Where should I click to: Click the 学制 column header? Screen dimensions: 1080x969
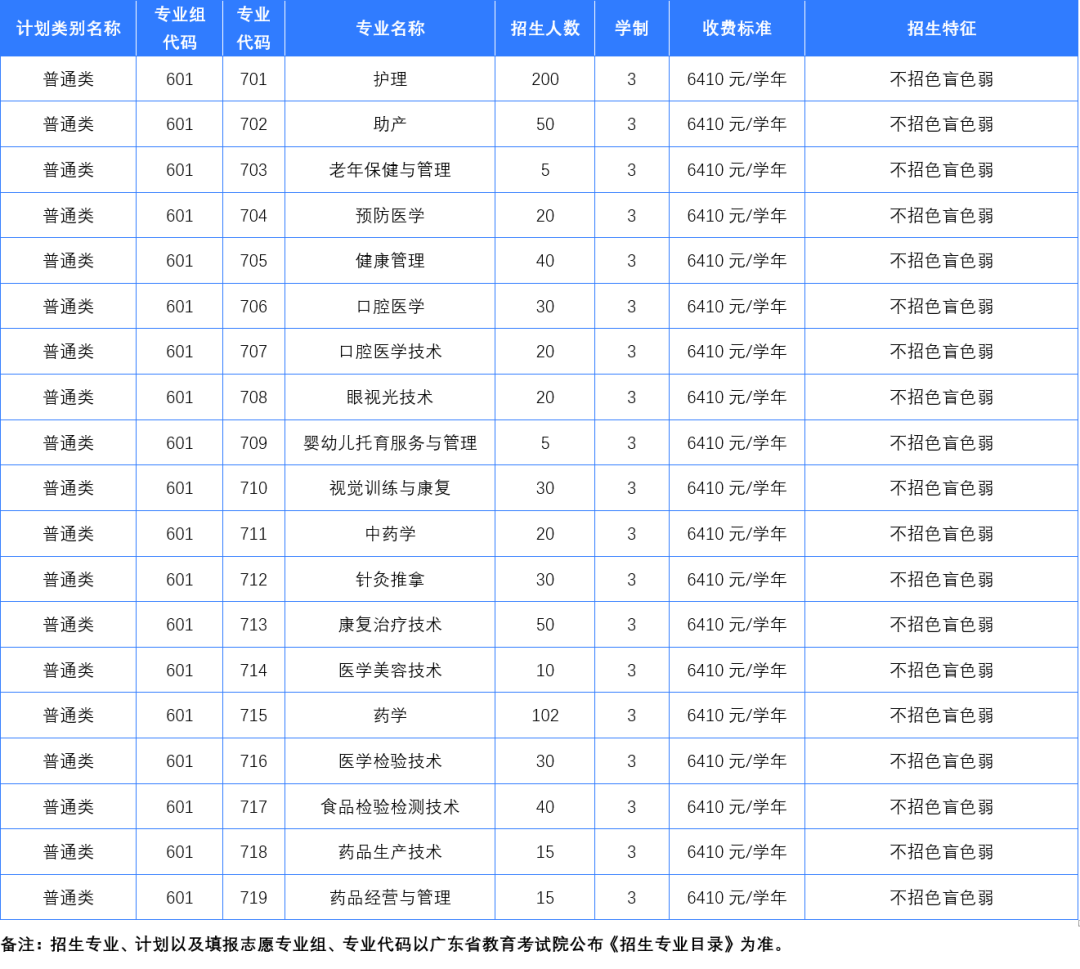631,28
